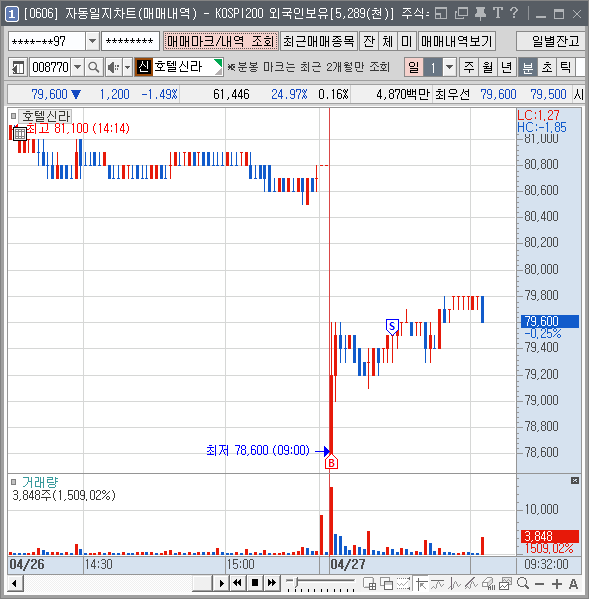Expand the account number dropdown
589x599 pixels.
point(92,41)
